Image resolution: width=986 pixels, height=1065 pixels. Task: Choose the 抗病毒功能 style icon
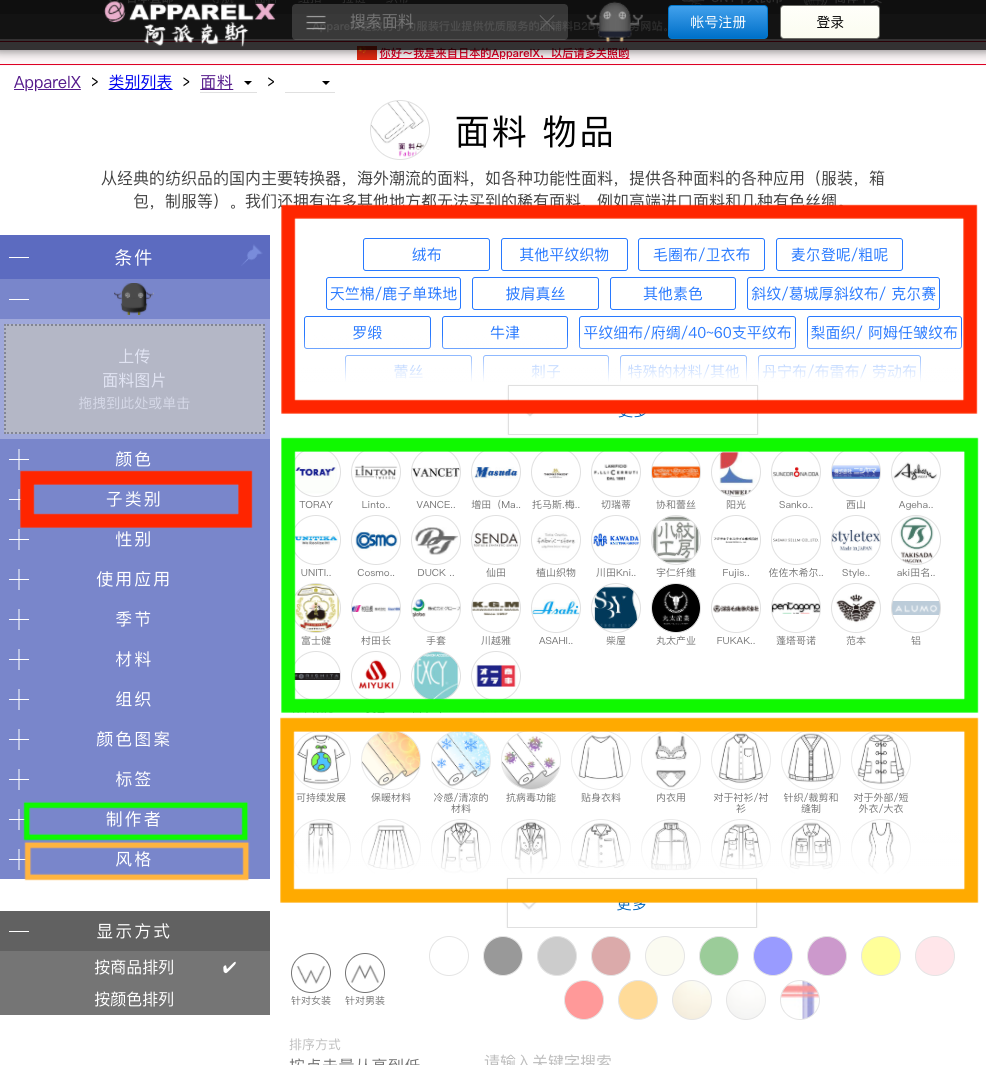tap(531, 760)
